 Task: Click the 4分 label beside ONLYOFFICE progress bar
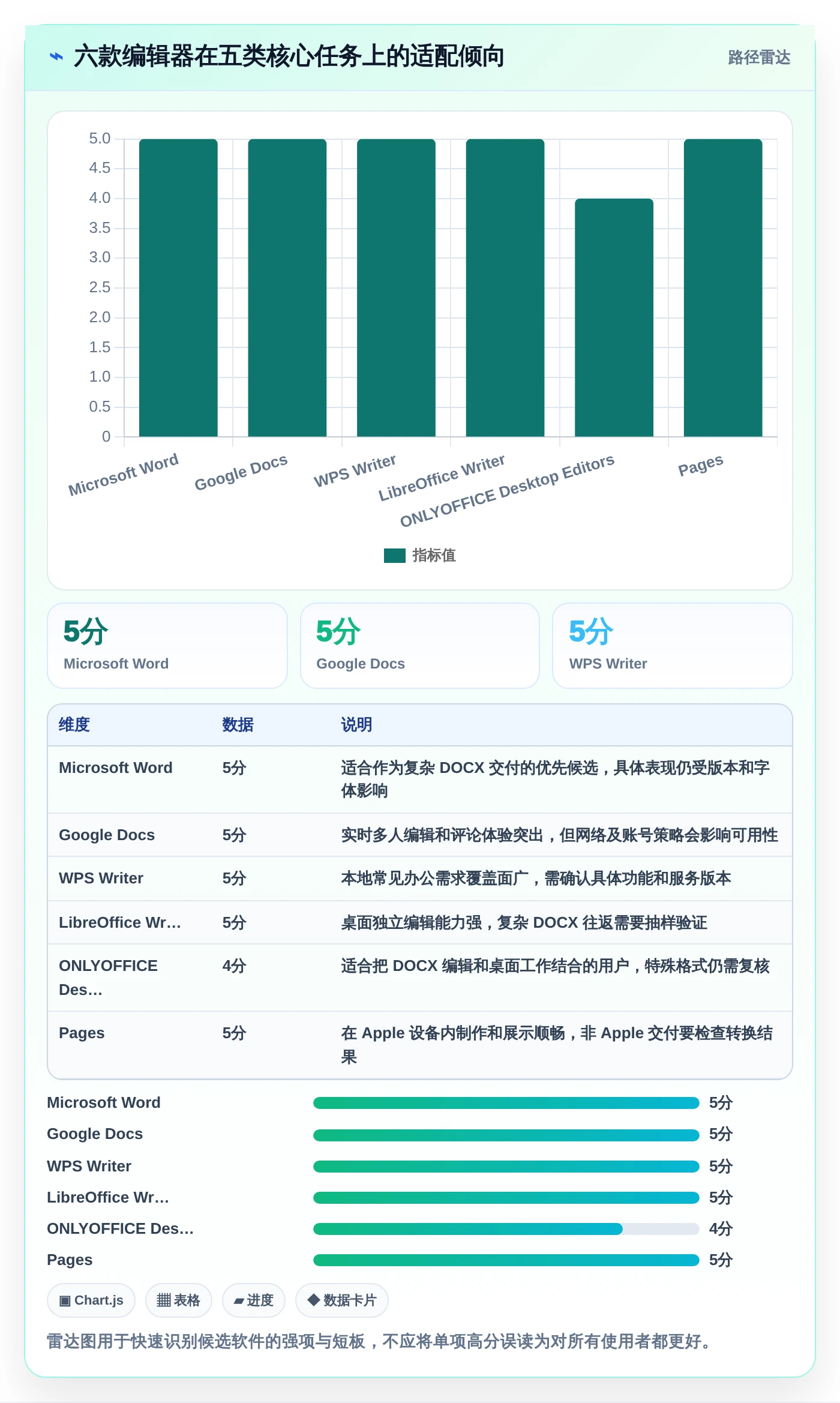coord(721,1228)
